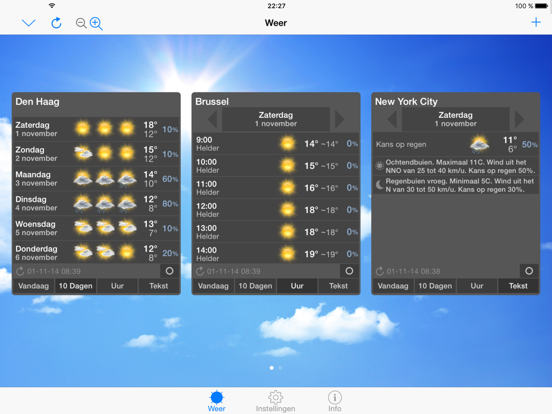Image resolution: width=552 pixels, height=414 pixels.
Task: Go to previous day in New York City widget
Action: (392, 119)
